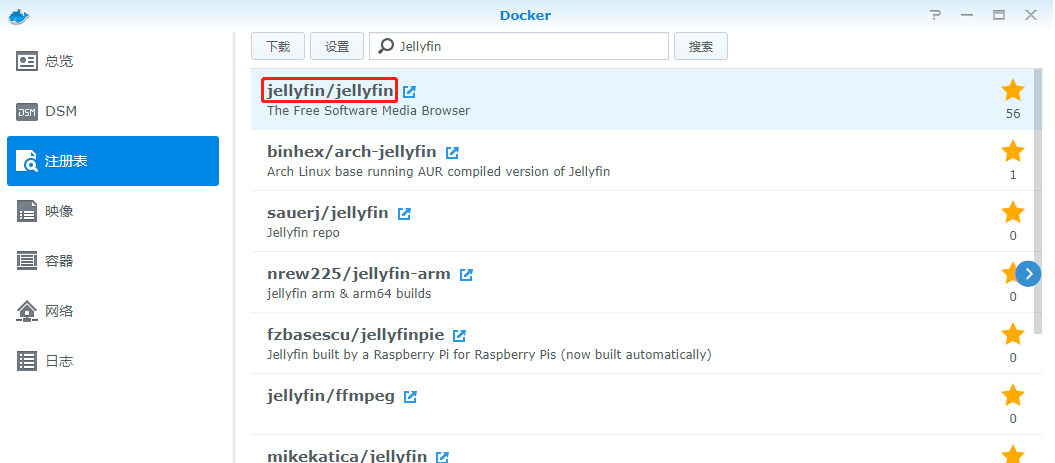
Task: Open external link for jellyfin/ffmpeg
Action: [410, 397]
